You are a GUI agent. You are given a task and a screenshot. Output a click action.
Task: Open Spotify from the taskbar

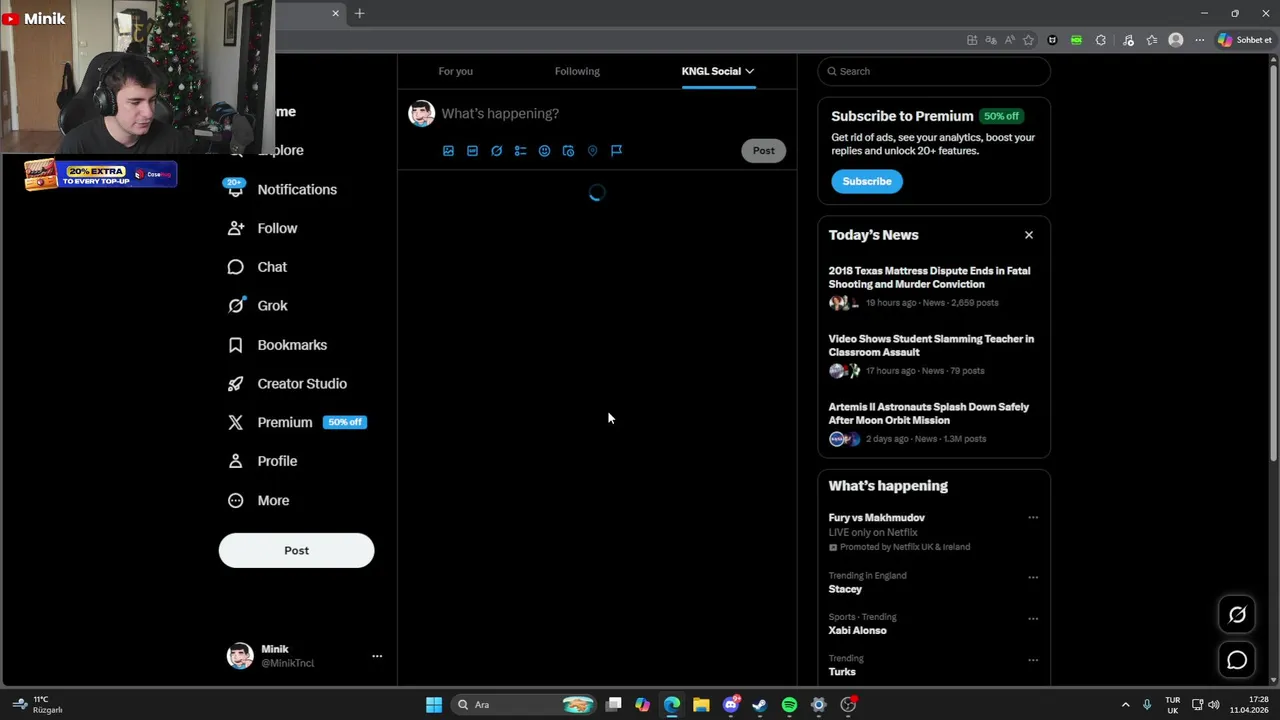[x=789, y=705]
